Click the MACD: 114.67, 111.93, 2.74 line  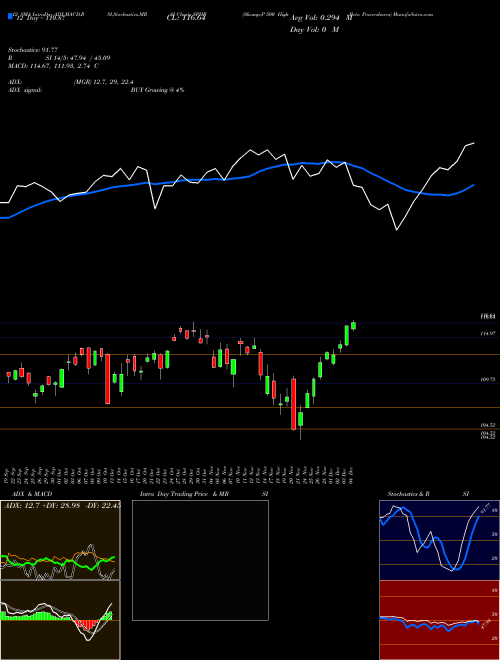tap(53, 66)
